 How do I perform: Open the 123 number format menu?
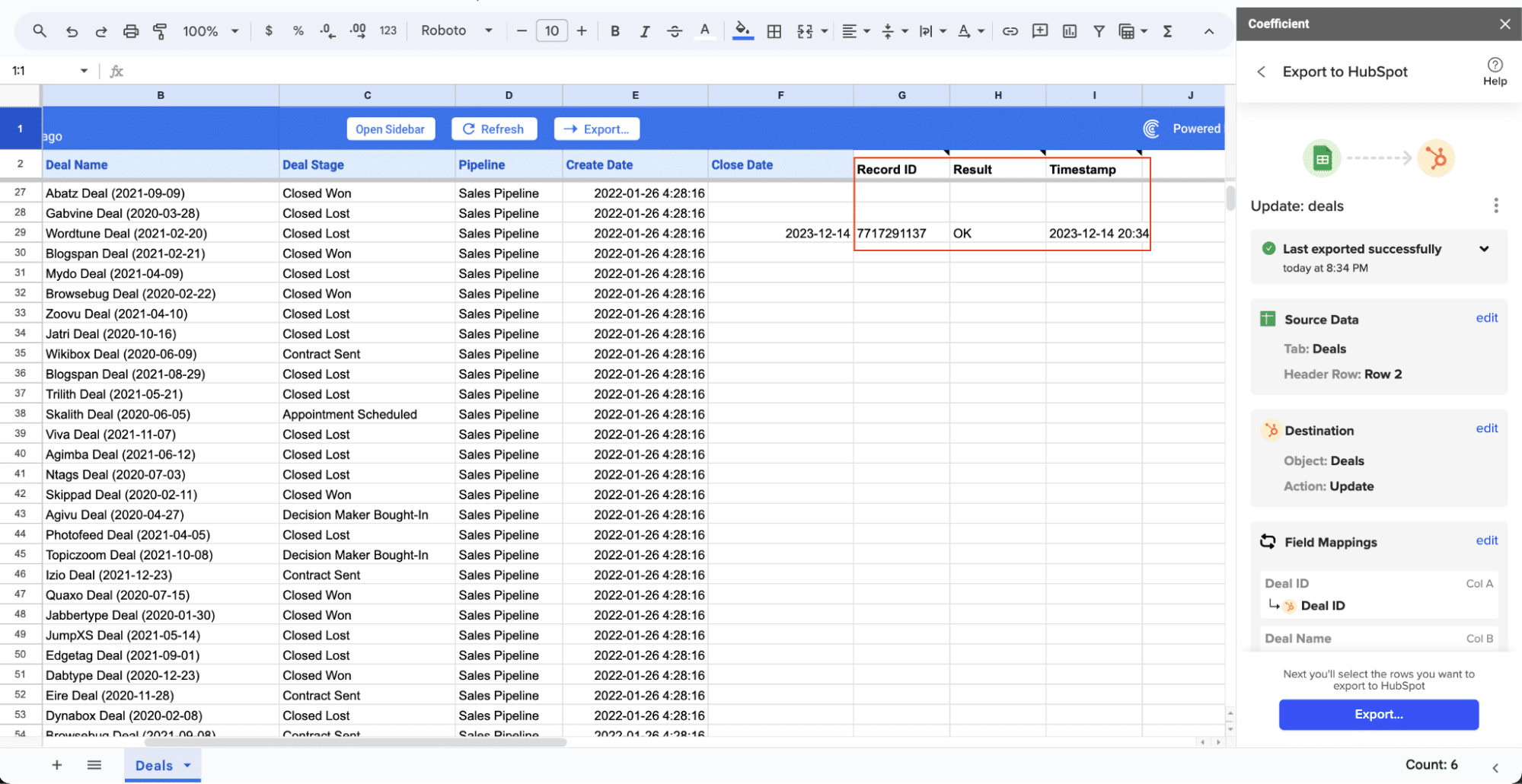[x=388, y=31]
